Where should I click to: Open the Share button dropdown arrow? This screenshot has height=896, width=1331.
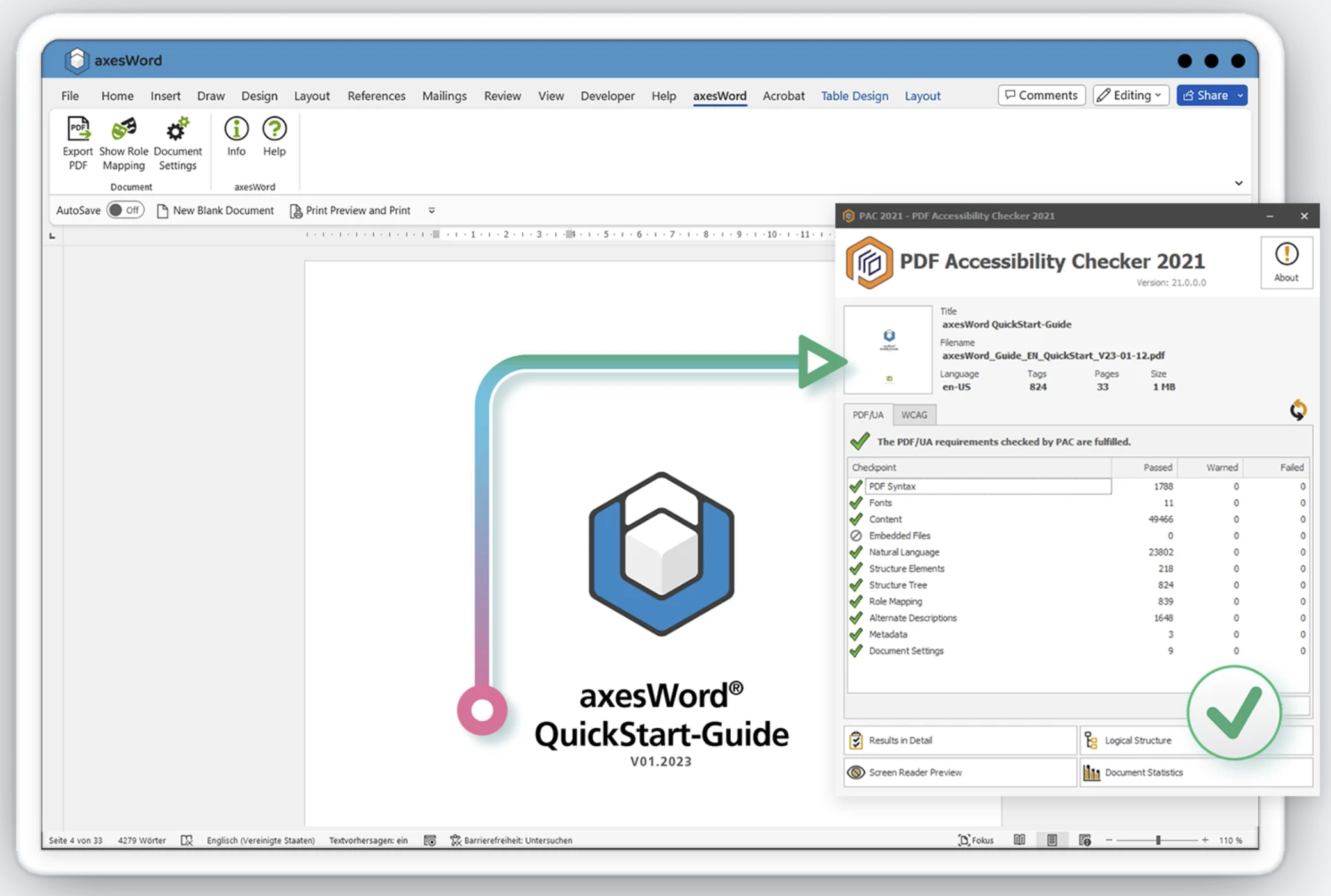(x=1240, y=95)
